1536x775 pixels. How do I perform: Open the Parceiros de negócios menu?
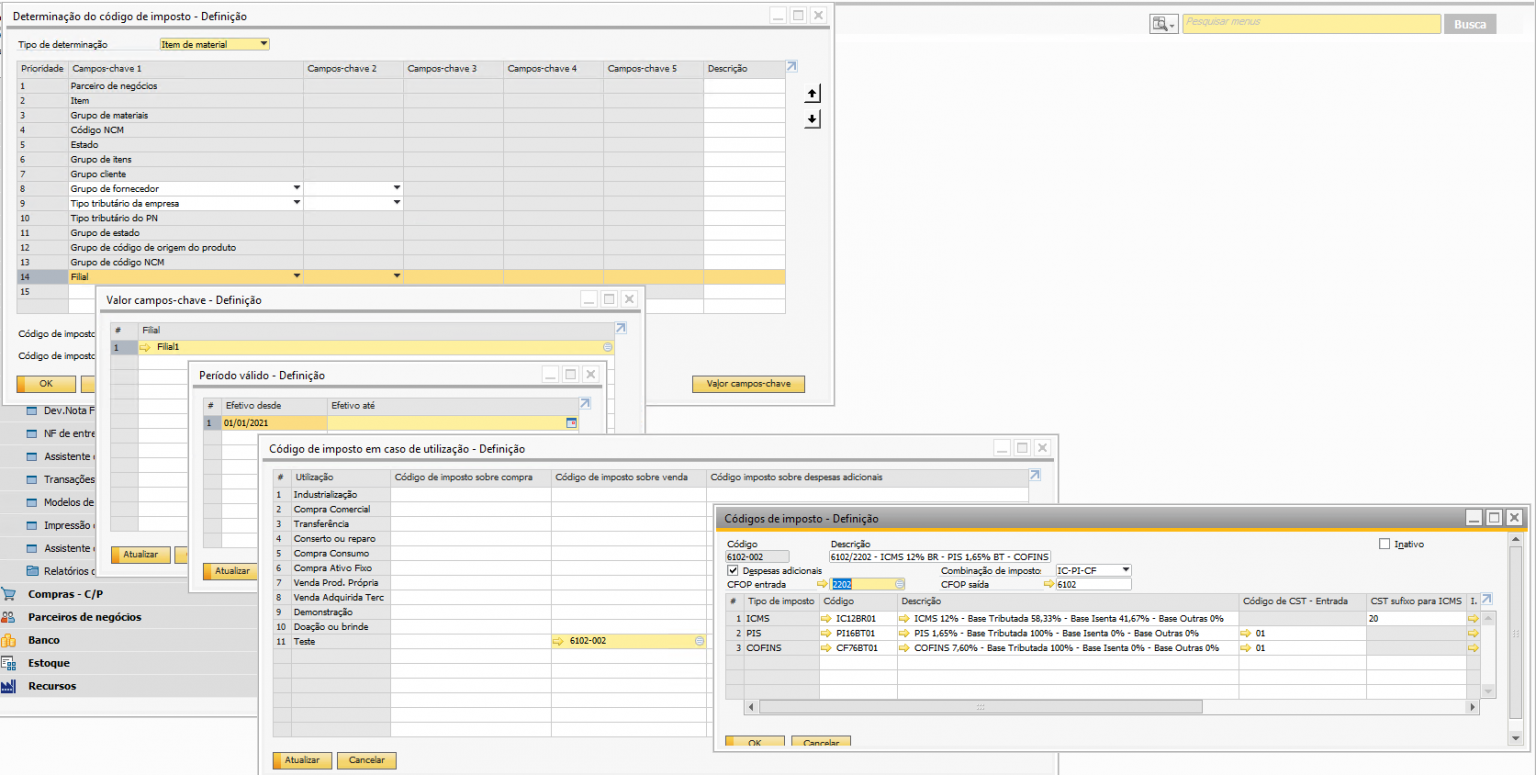pos(84,617)
